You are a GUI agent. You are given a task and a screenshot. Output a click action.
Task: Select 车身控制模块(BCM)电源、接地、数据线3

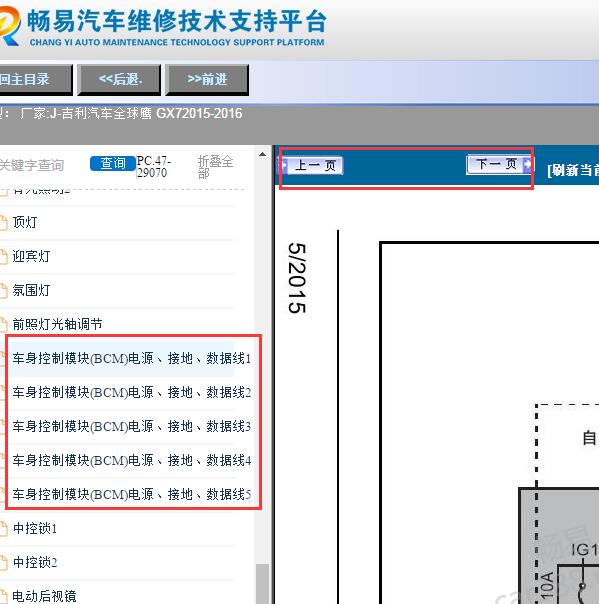[x=132, y=426]
